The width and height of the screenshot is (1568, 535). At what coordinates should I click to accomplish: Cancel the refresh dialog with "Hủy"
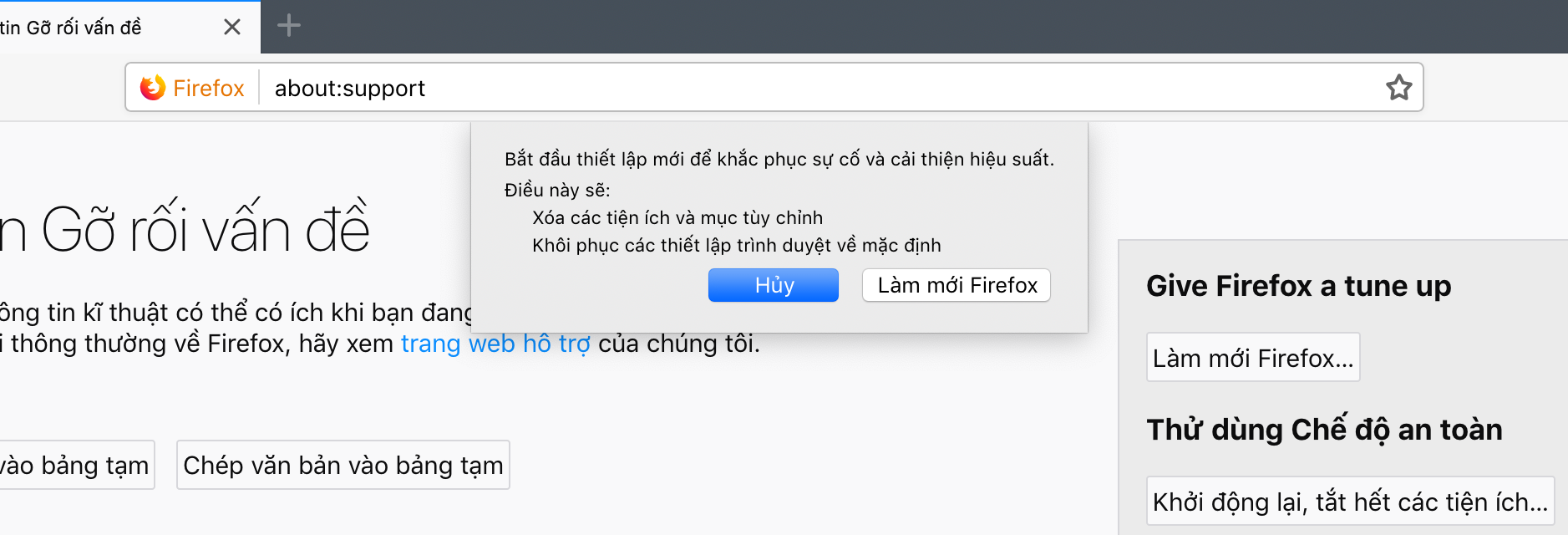tap(774, 285)
